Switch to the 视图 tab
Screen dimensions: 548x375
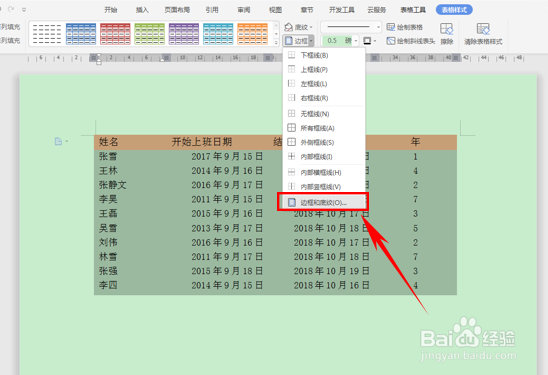(x=275, y=10)
